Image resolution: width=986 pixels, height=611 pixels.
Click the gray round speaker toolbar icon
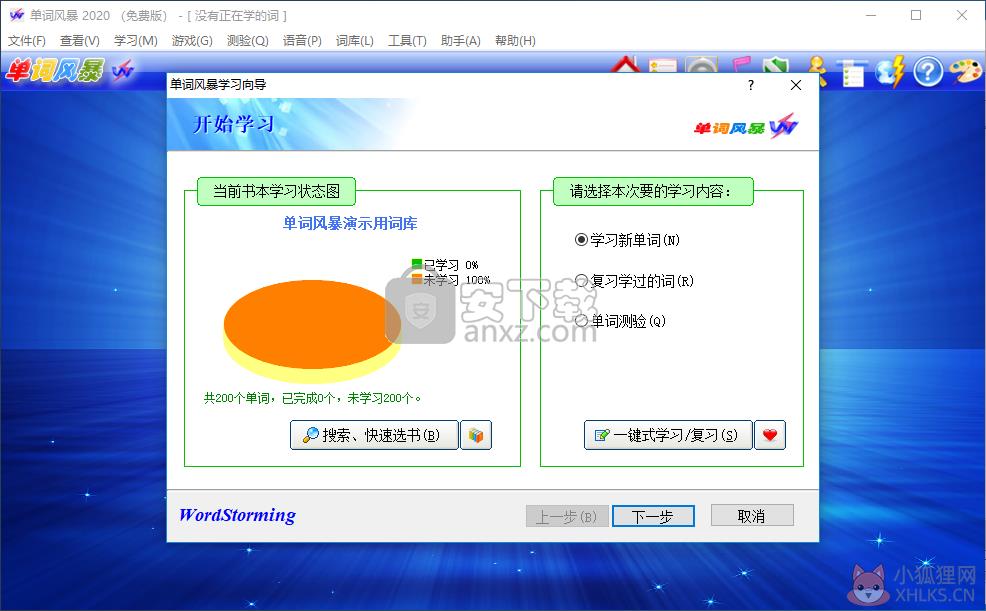702,65
